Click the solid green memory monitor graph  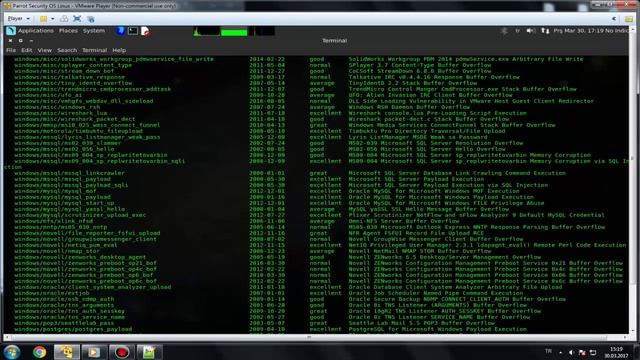(x=234, y=32)
